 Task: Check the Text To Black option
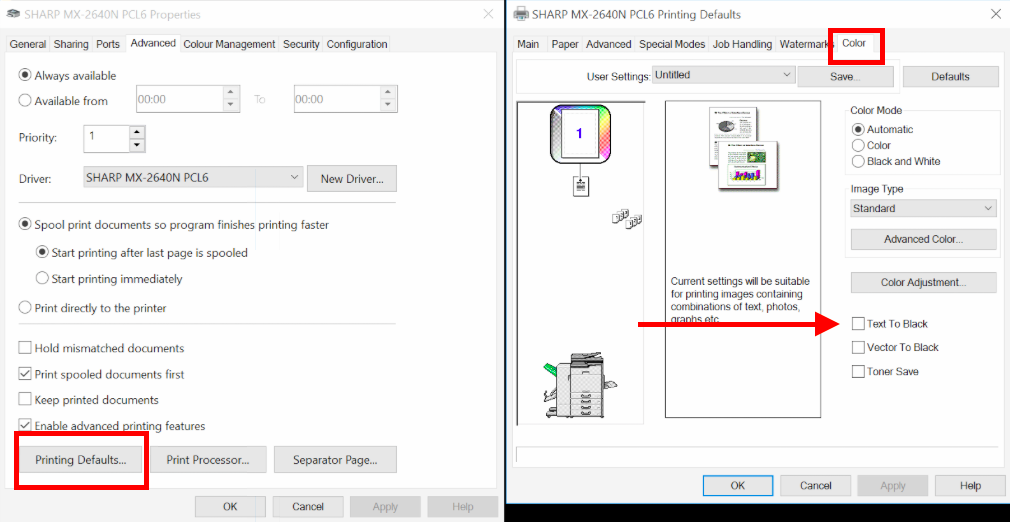tap(857, 324)
